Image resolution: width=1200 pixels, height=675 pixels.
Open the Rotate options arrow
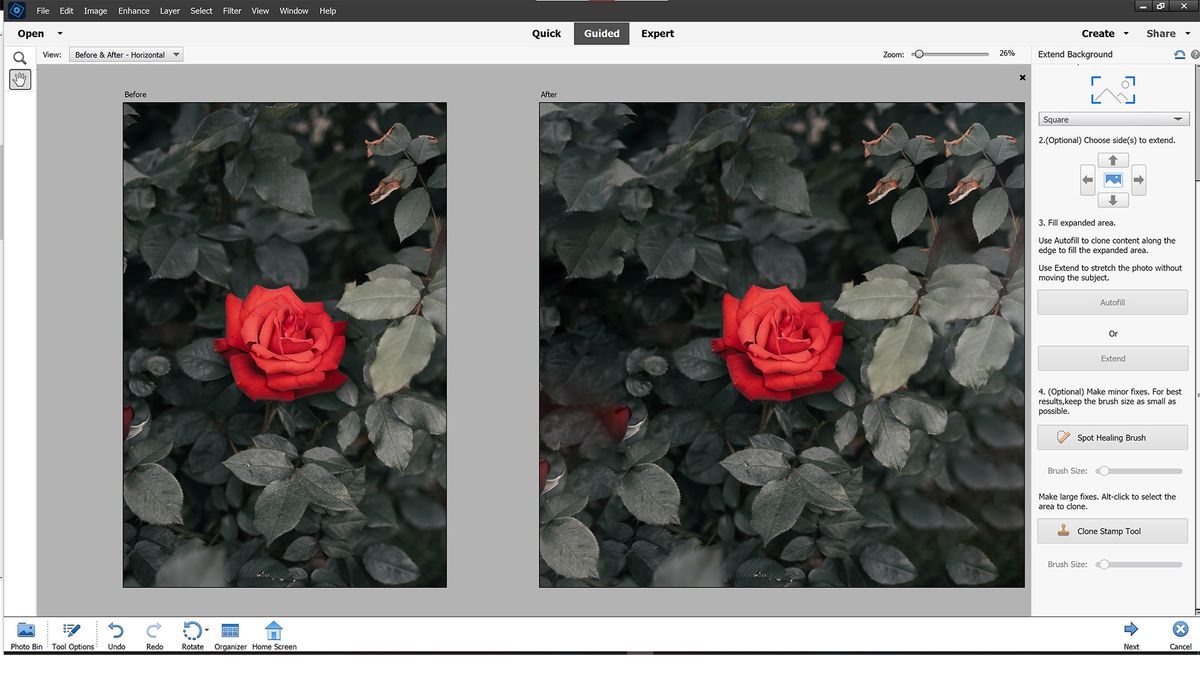click(x=206, y=631)
